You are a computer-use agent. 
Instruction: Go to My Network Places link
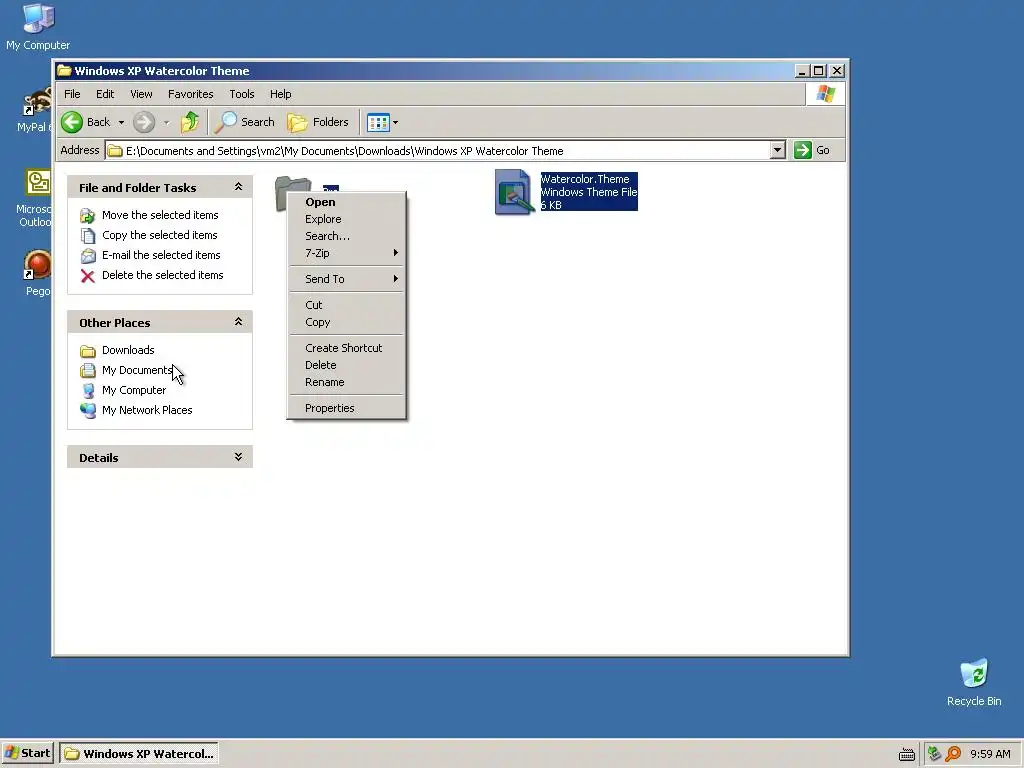tap(147, 410)
